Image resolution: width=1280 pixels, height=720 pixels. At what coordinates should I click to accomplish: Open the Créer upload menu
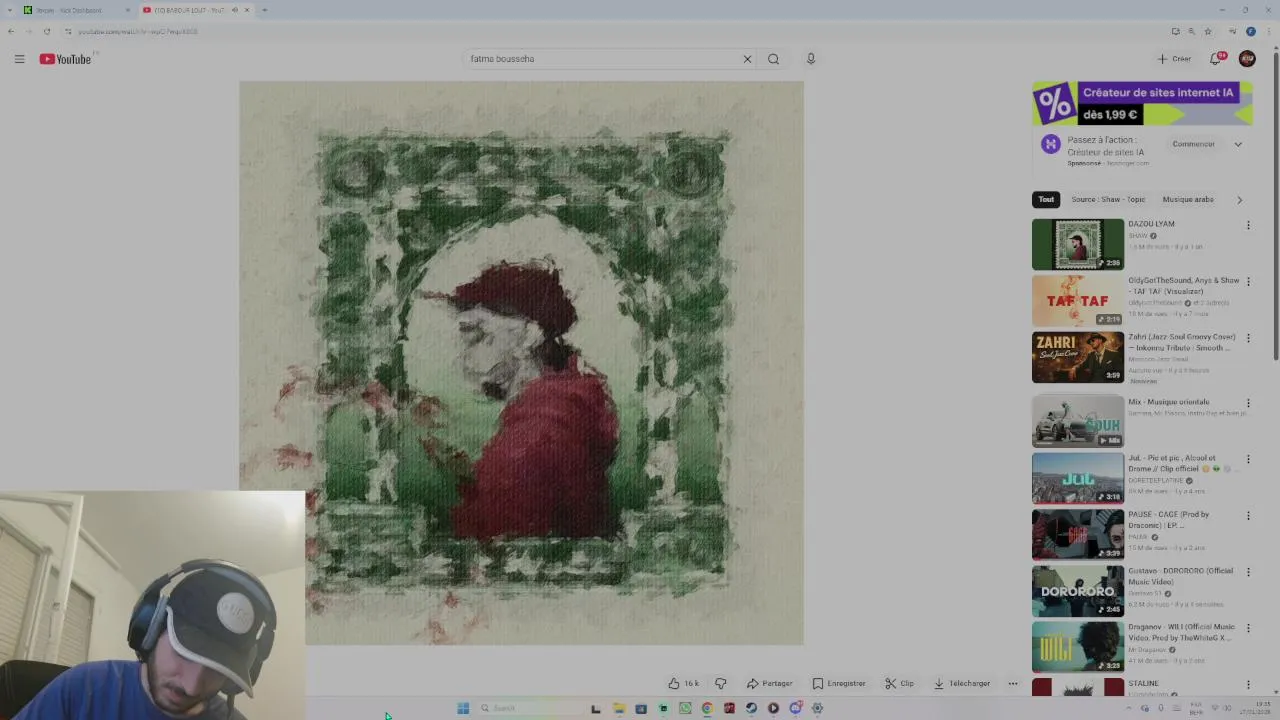pyautogui.click(x=1174, y=59)
